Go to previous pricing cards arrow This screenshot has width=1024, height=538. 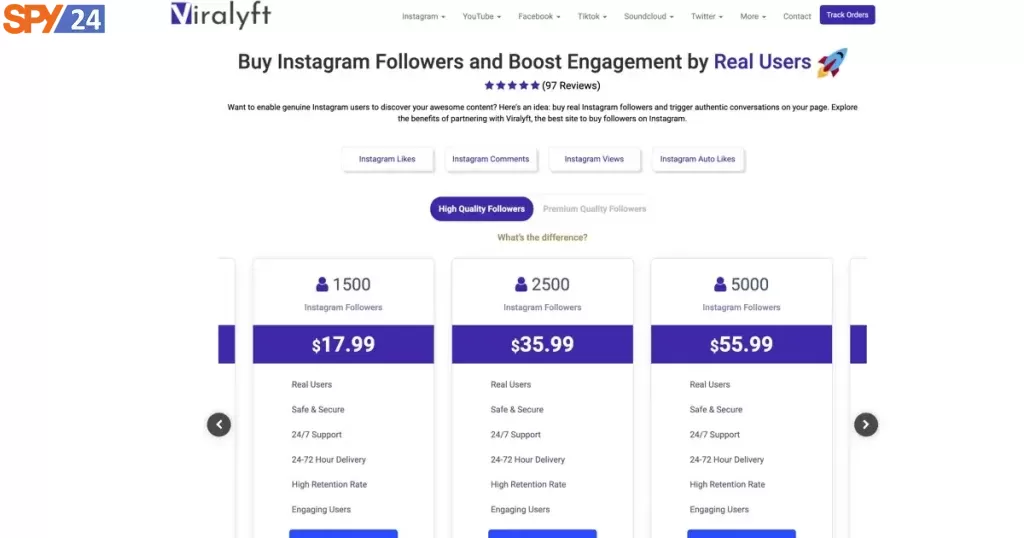point(219,424)
